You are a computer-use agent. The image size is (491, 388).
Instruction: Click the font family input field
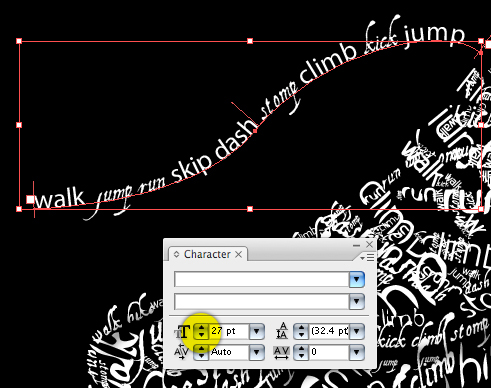[x=262, y=279]
